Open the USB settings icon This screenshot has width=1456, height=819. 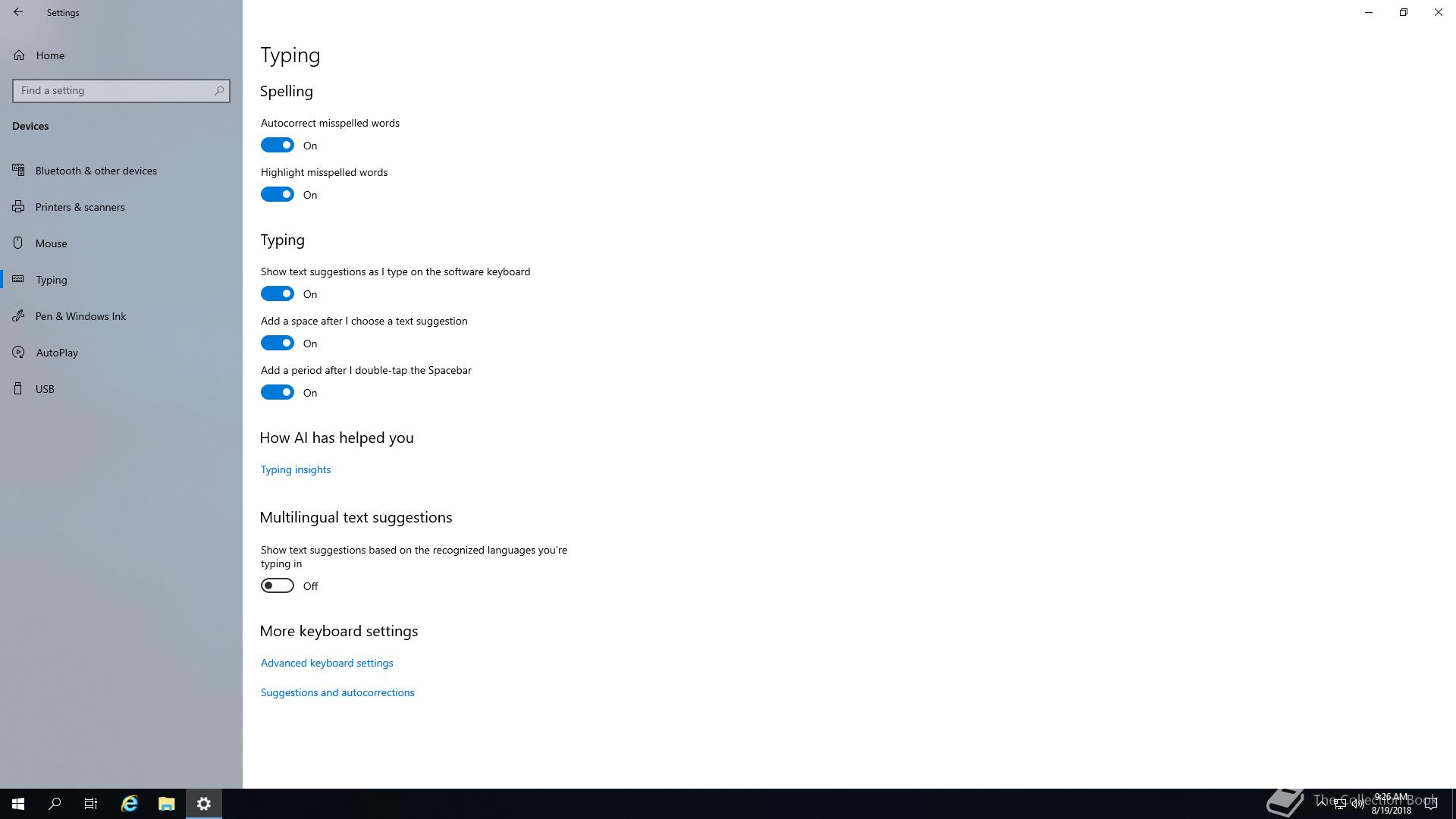pyautogui.click(x=19, y=388)
